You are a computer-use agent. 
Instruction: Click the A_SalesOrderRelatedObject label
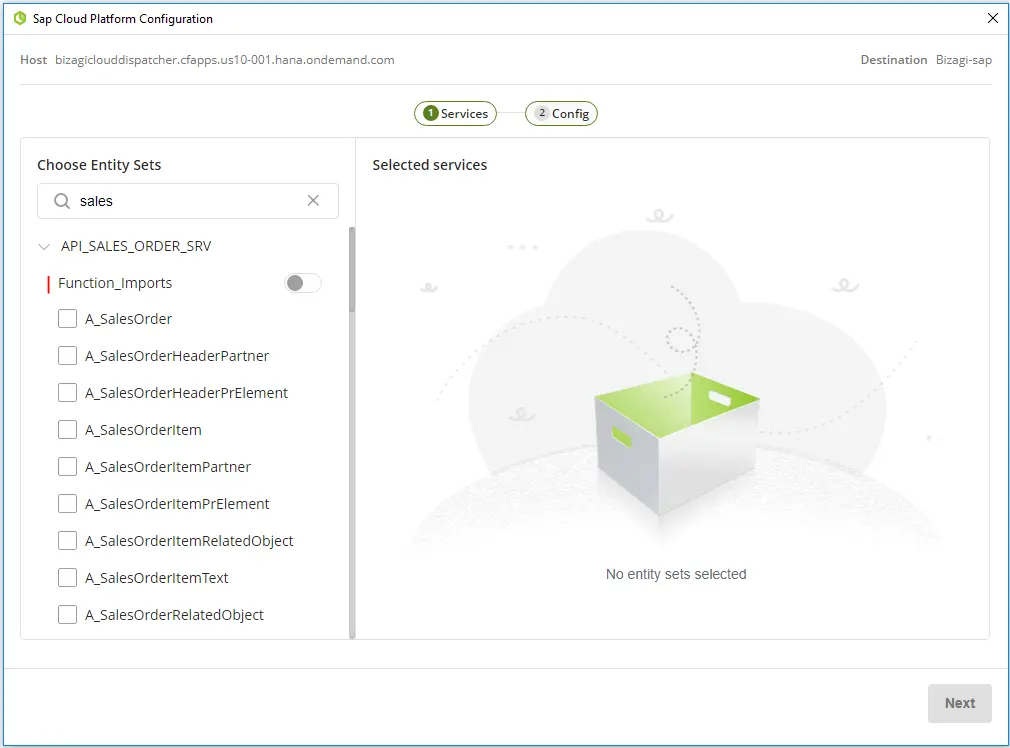175,615
